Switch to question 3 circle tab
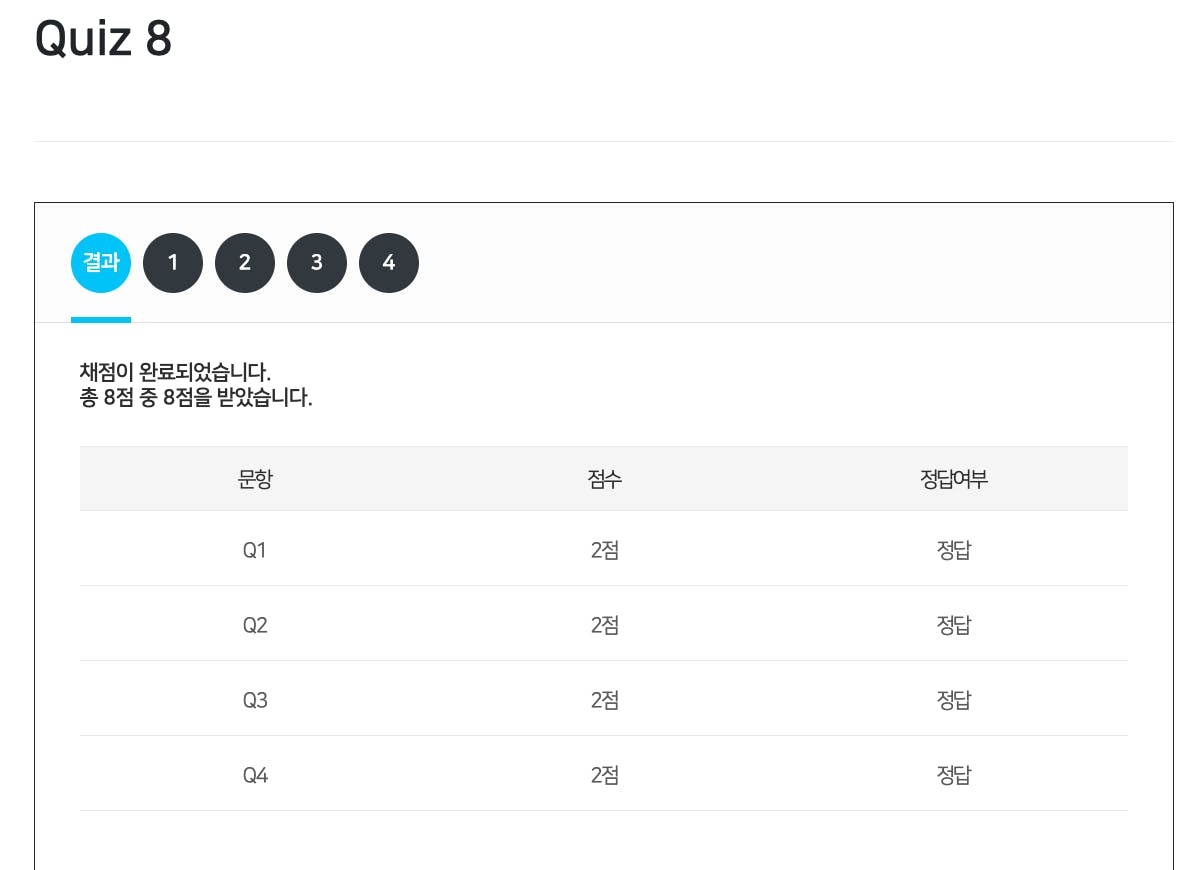The height and width of the screenshot is (870, 1192). [317, 263]
